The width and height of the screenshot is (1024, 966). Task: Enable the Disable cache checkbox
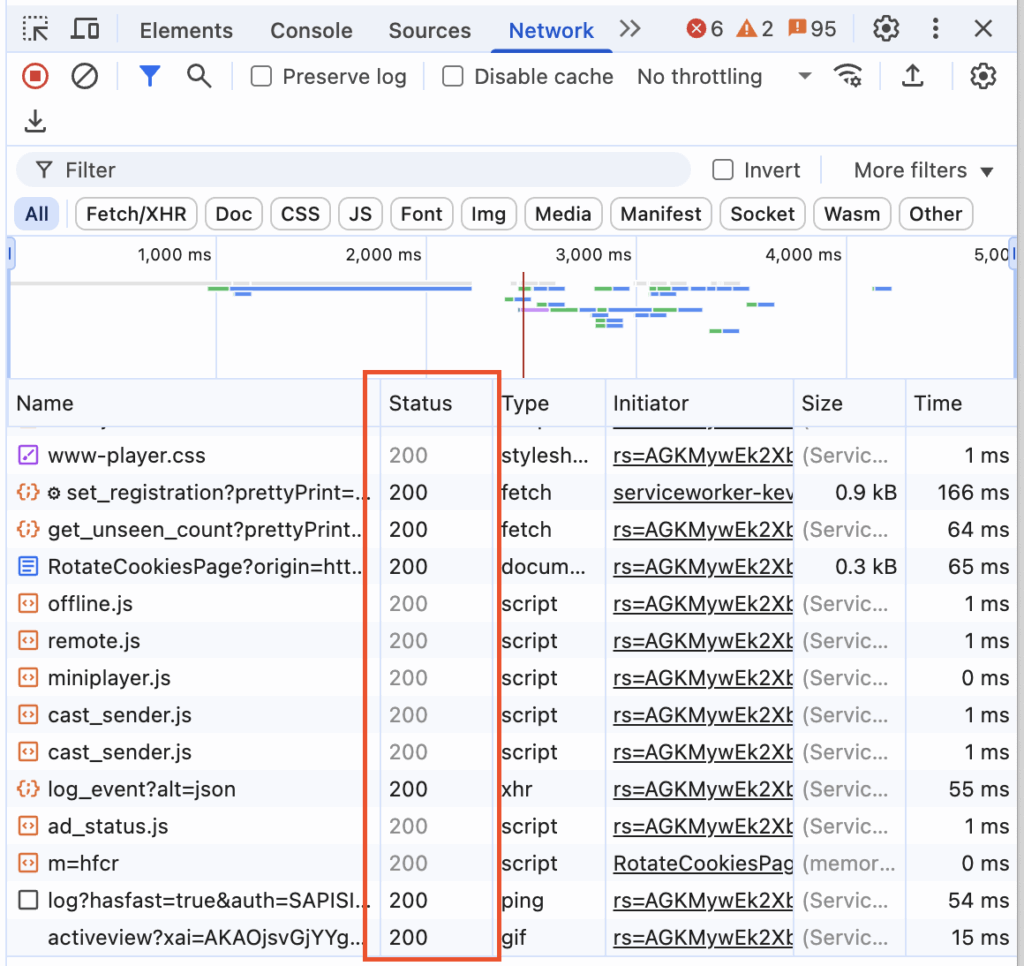pos(453,76)
